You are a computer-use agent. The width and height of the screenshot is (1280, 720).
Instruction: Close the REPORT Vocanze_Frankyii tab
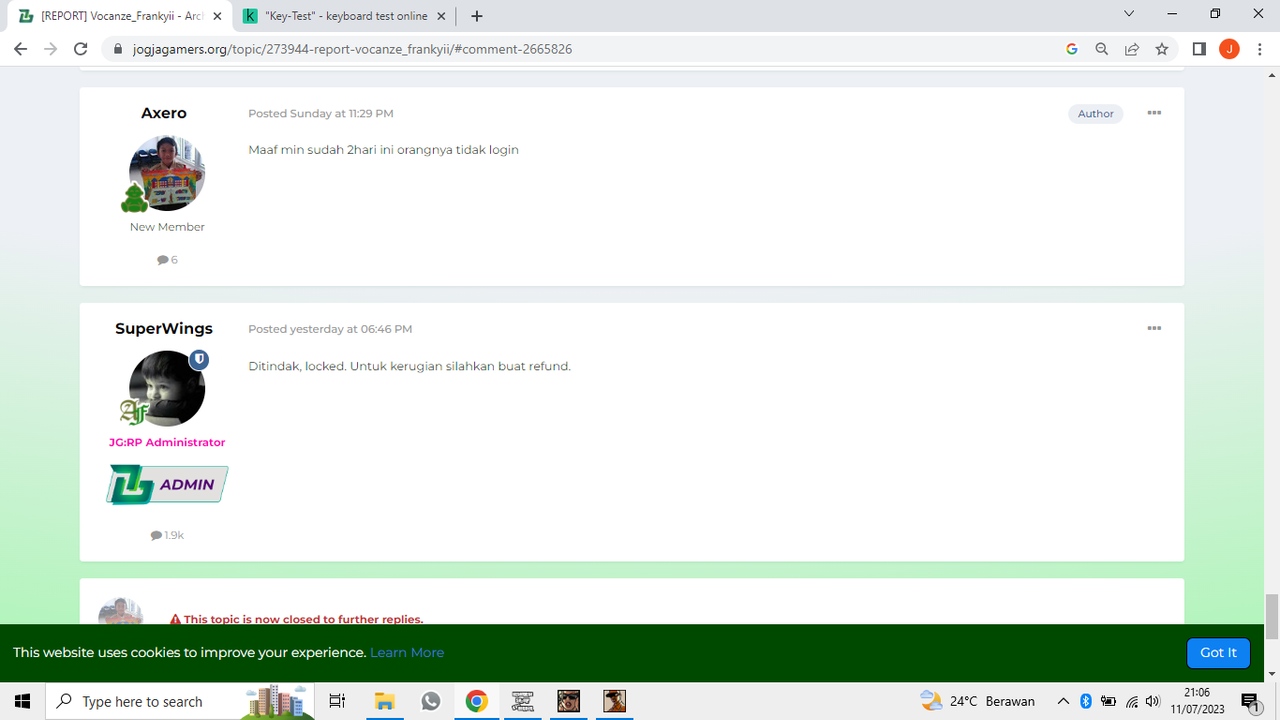(217, 16)
